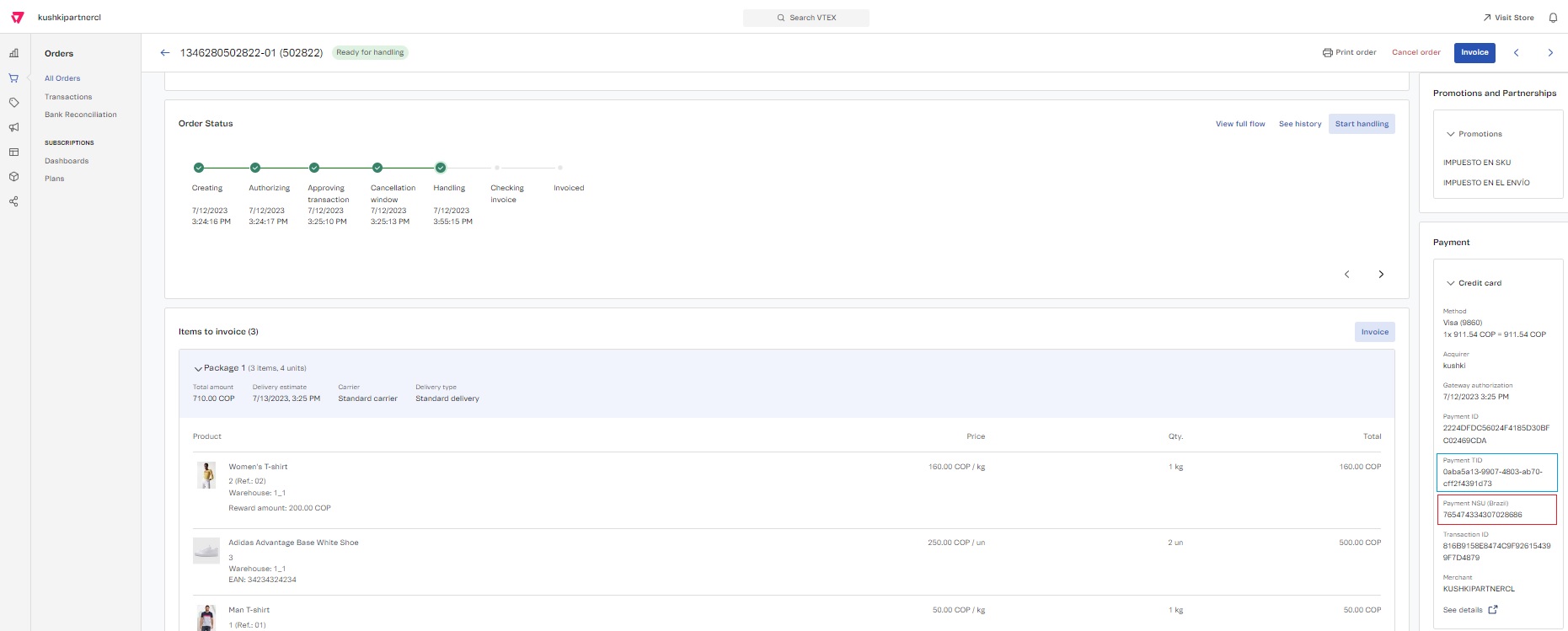Open View full flow link
This screenshot has width=1568, height=631.
tap(1240, 124)
